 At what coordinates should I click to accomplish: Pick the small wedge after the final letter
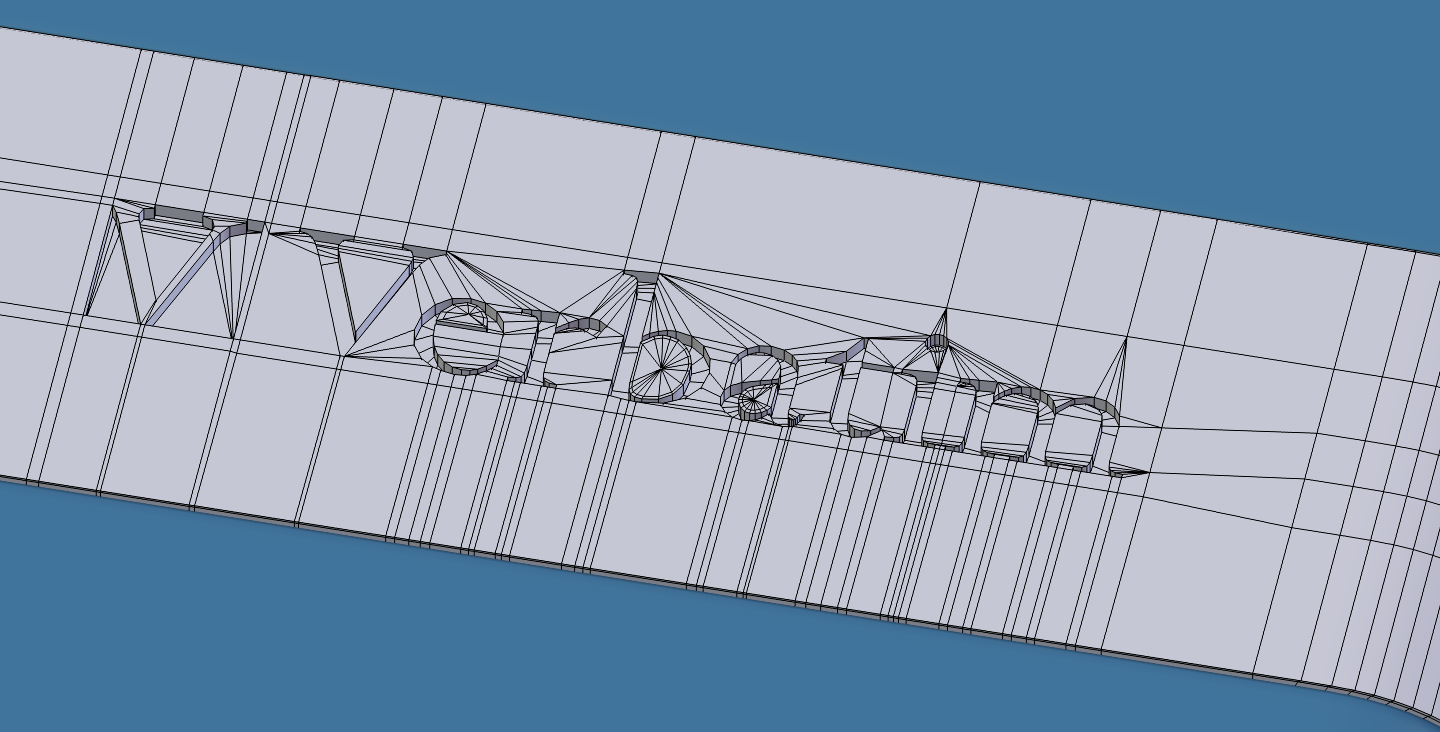click(1128, 469)
